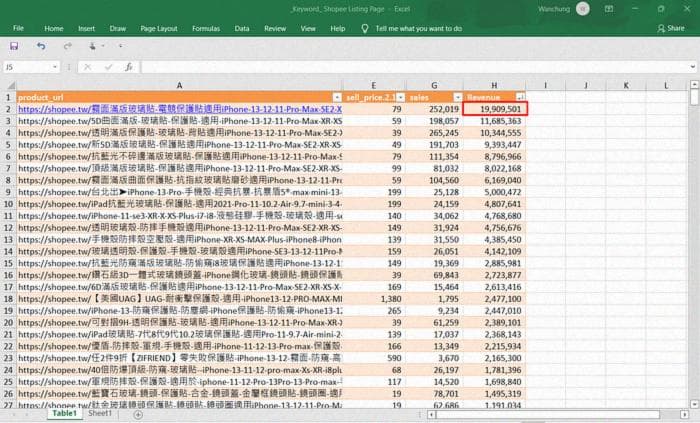Click the UAG product URL in row 18
This screenshot has width=700, height=423.
click(x=180, y=299)
